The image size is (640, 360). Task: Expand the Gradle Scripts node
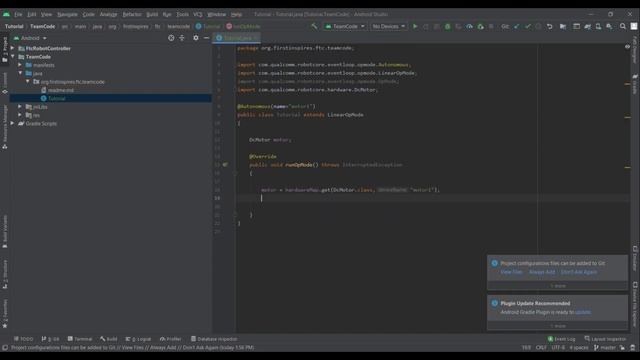(x=13, y=123)
